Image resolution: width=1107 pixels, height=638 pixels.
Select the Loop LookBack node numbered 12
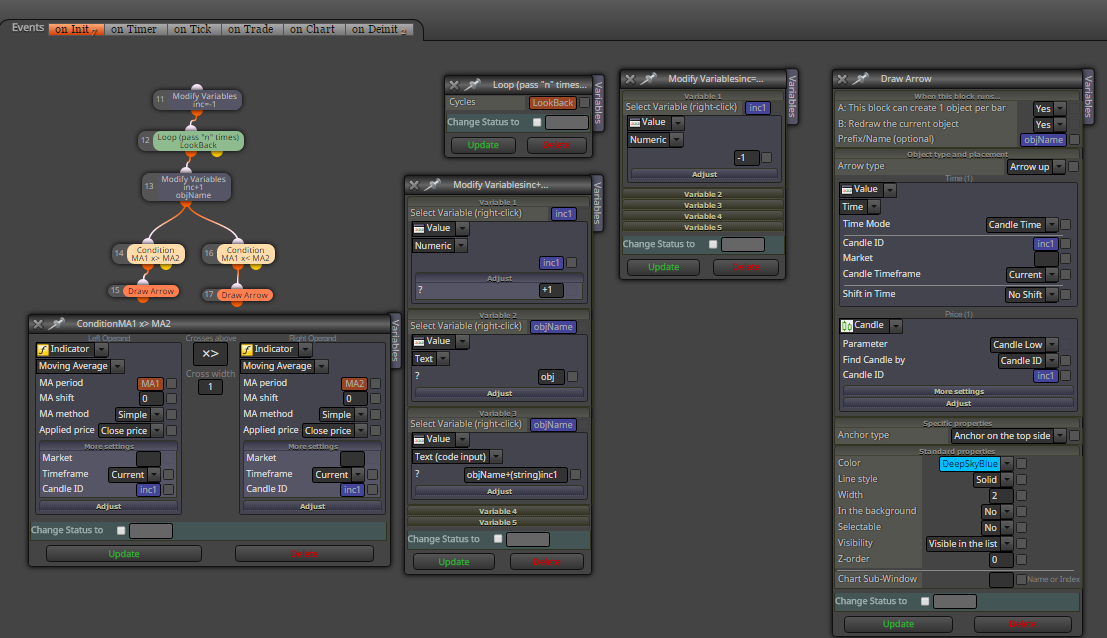(x=198, y=141)
